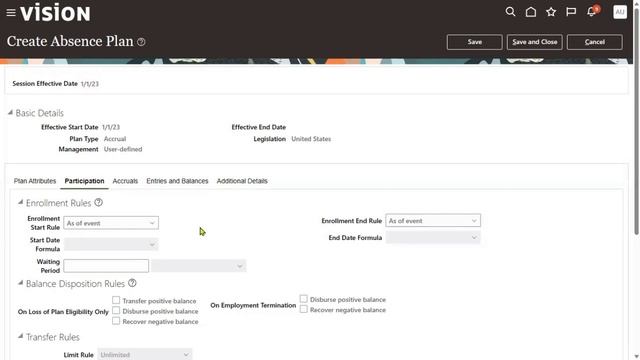Screen dimensions: 640x360
Task: Open help icon next to Balance Disposition Rules
Action: [x=132, y=283]
